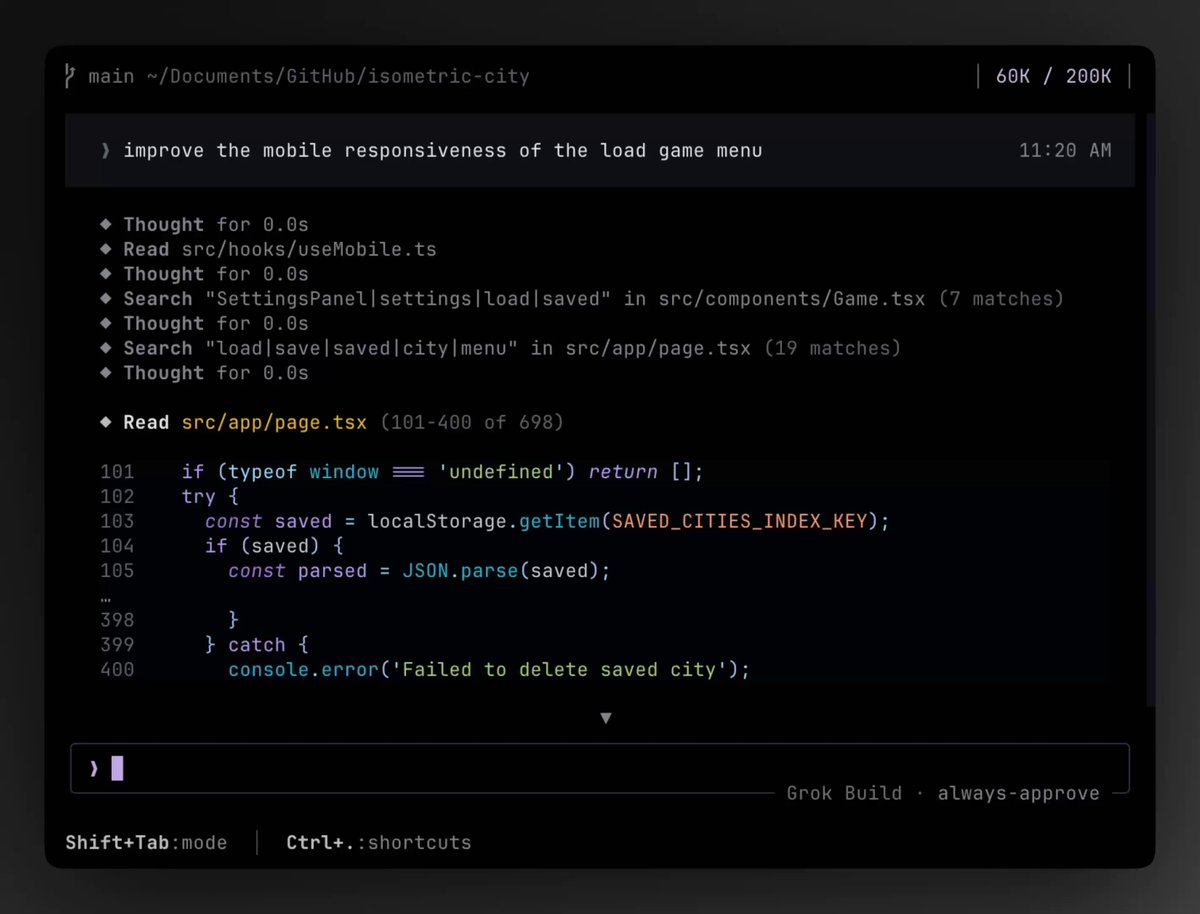Click the git branch icon beside main
The height and width of the screenshot is (914, 1200).
70,76
